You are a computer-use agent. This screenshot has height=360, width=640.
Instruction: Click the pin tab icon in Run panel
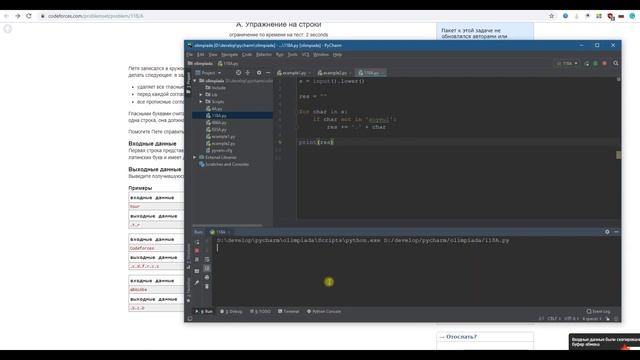click(197, 282)
